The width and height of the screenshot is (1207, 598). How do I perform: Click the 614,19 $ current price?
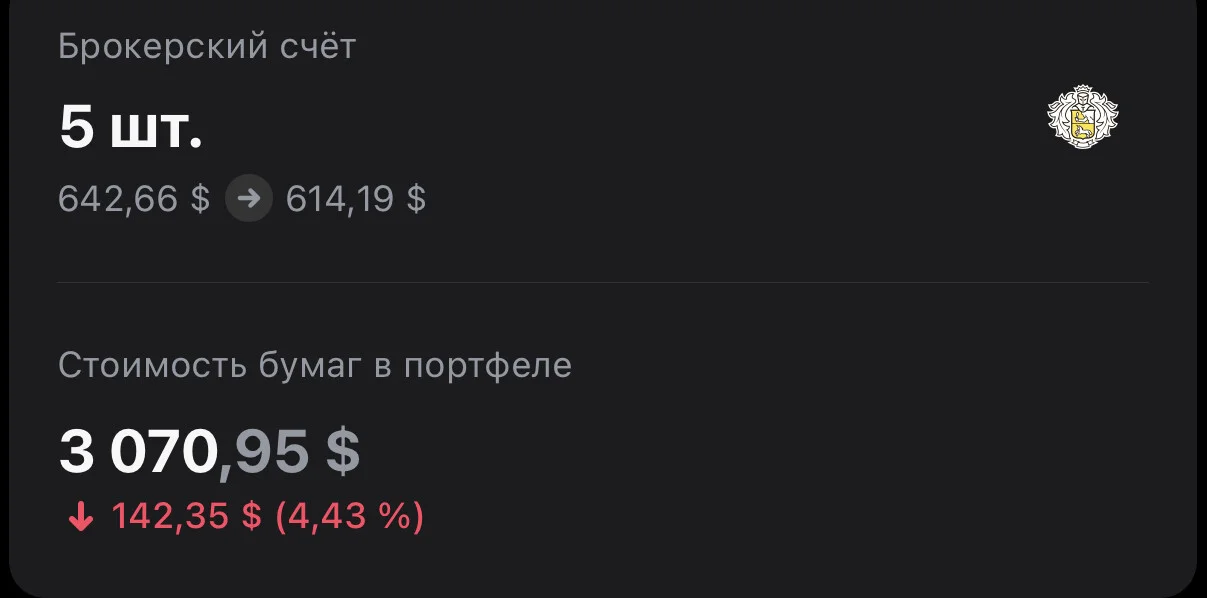pyautogui.click(x=356, y=199)
